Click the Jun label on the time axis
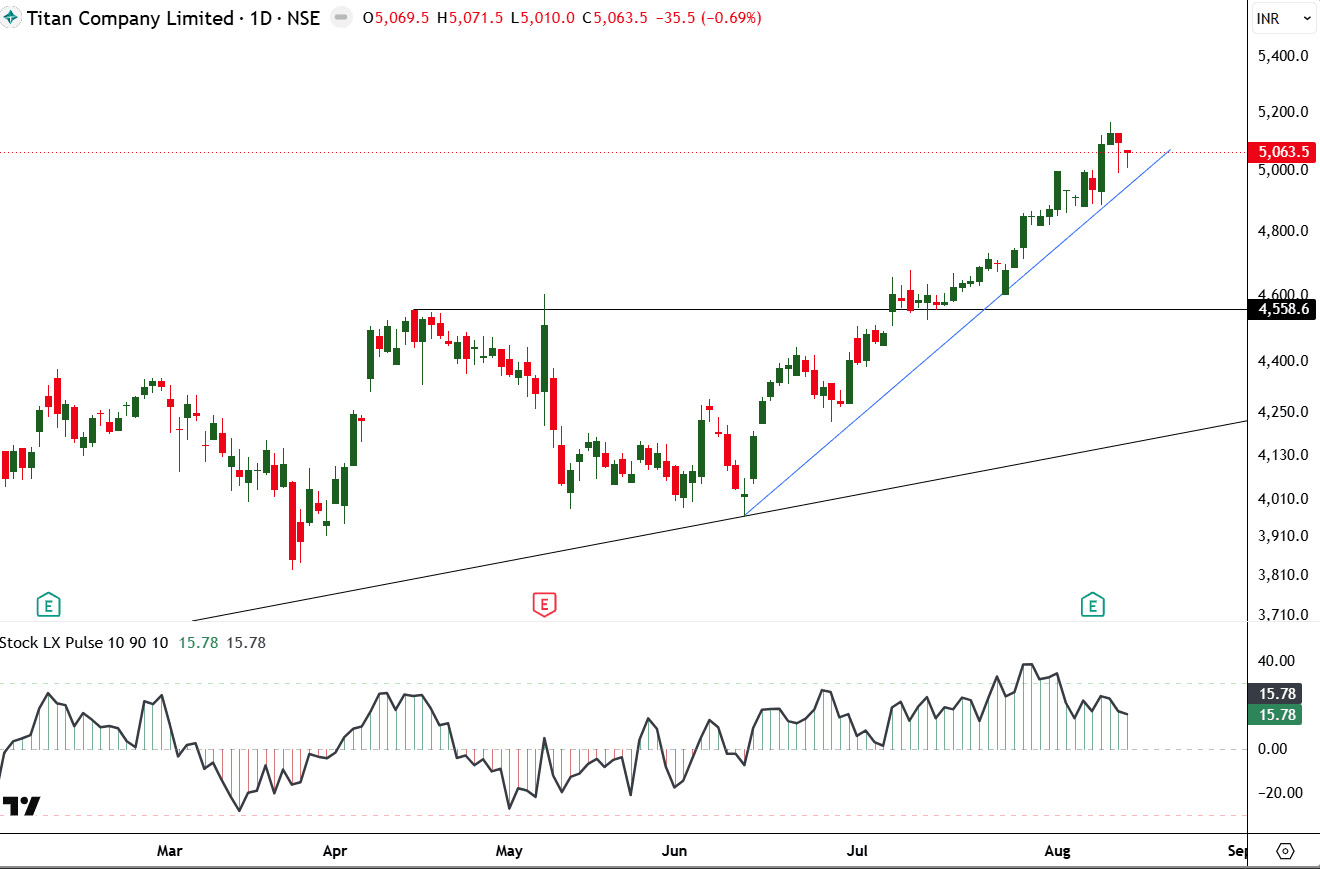The width and height of the screenshot is (1320, 869). point(675,851)
